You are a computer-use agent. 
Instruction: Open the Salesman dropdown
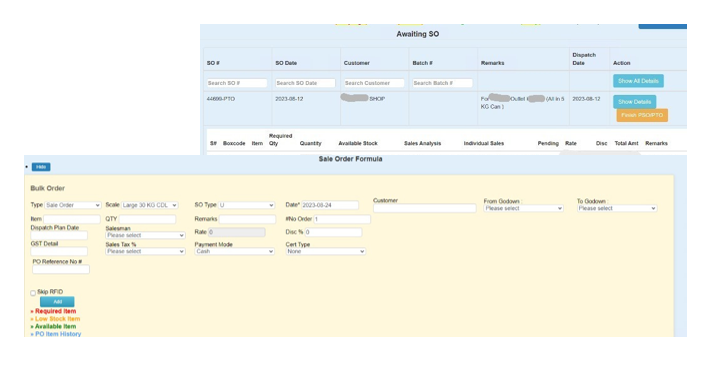point(145,235)
